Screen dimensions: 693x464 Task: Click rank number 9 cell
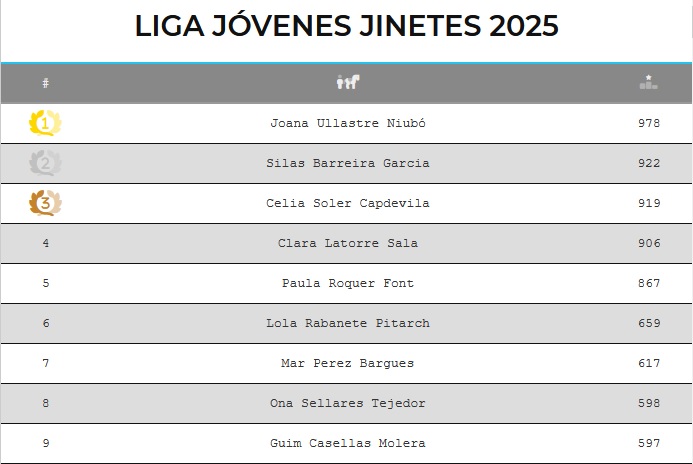tap(46, 443)
